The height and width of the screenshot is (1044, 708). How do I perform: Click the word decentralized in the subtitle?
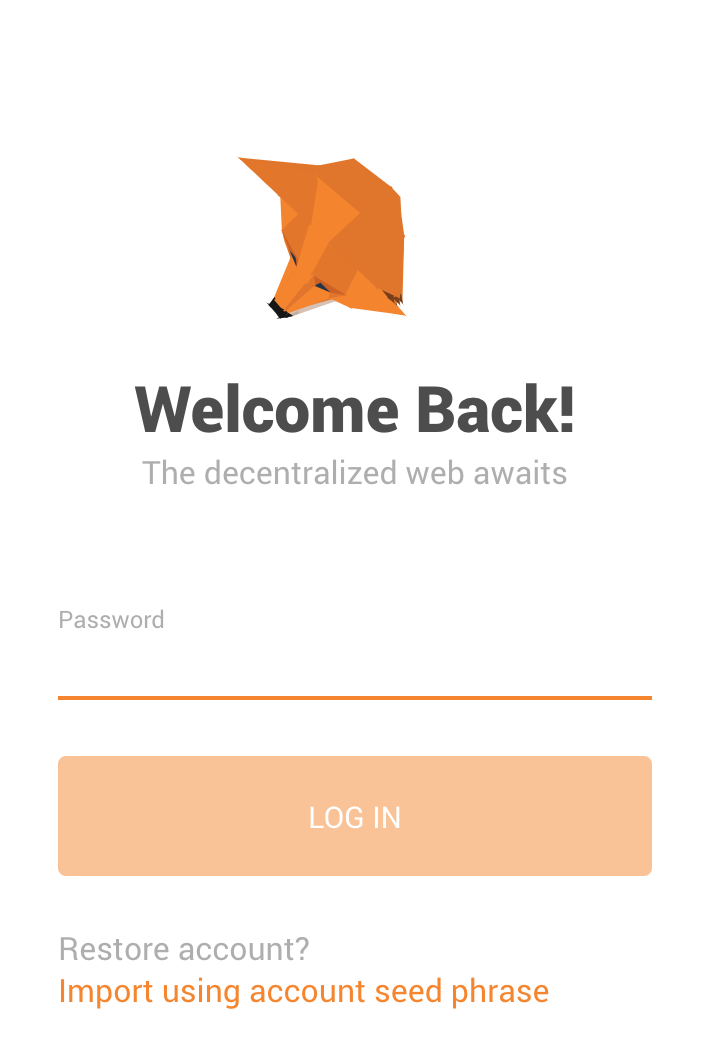pos(300,473)
